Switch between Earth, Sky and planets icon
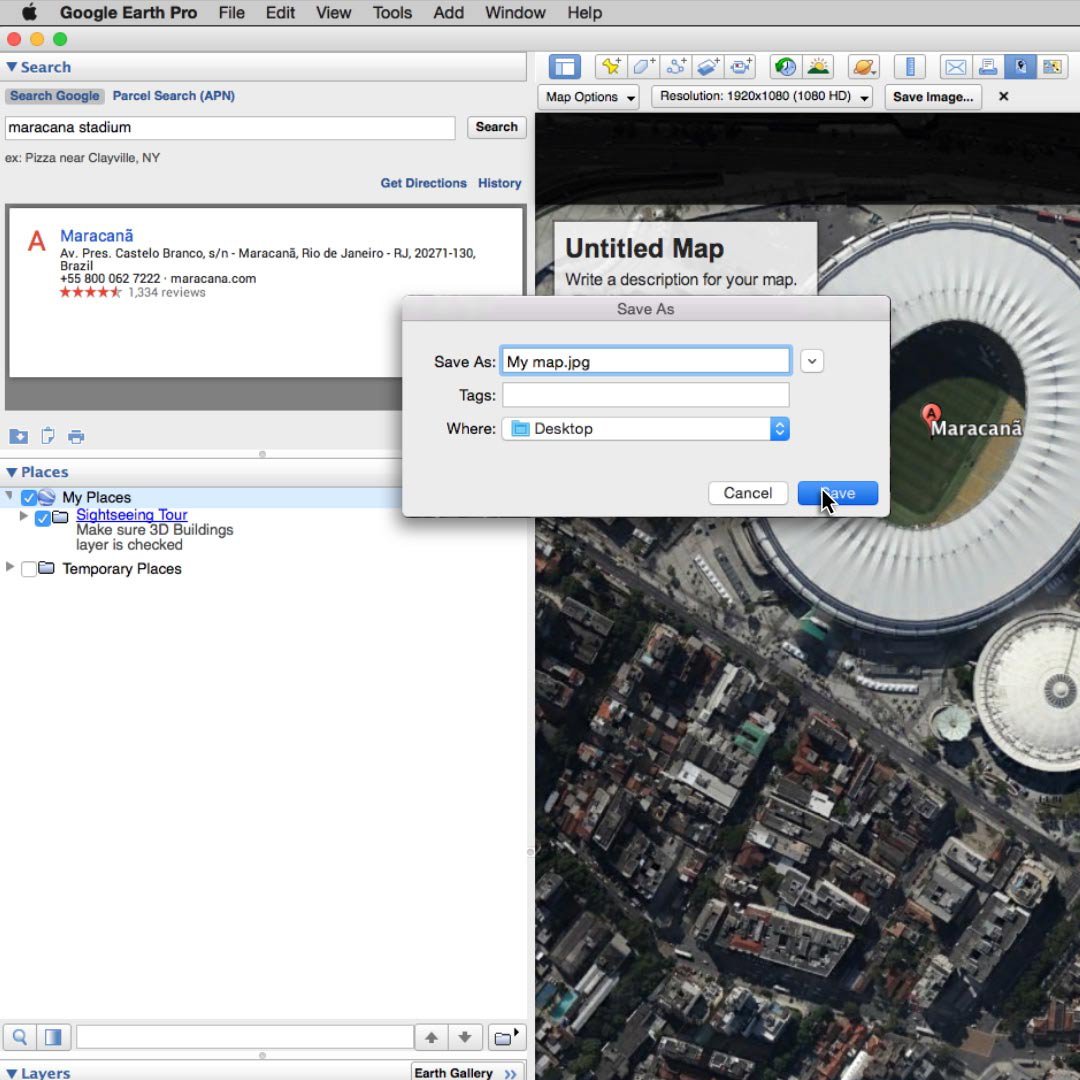1080x1080 pixels. click(x=864, y=67)
